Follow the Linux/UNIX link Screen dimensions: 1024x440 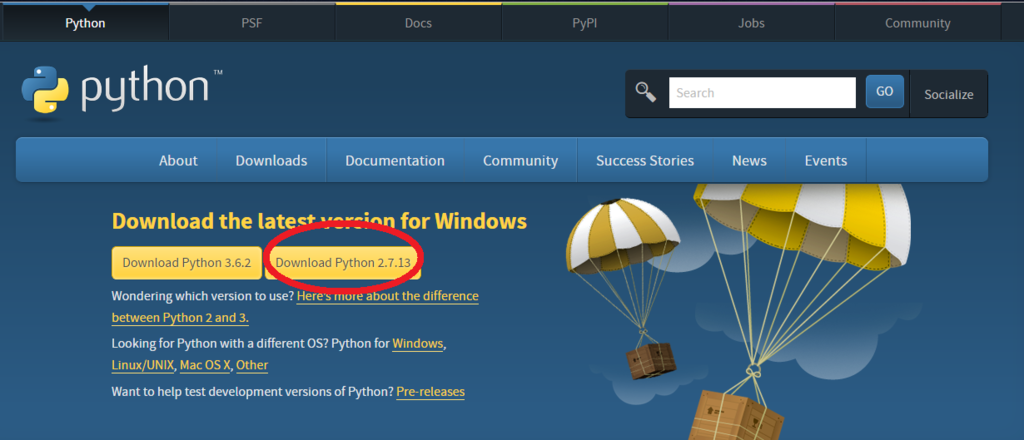(x=143, y=365)
